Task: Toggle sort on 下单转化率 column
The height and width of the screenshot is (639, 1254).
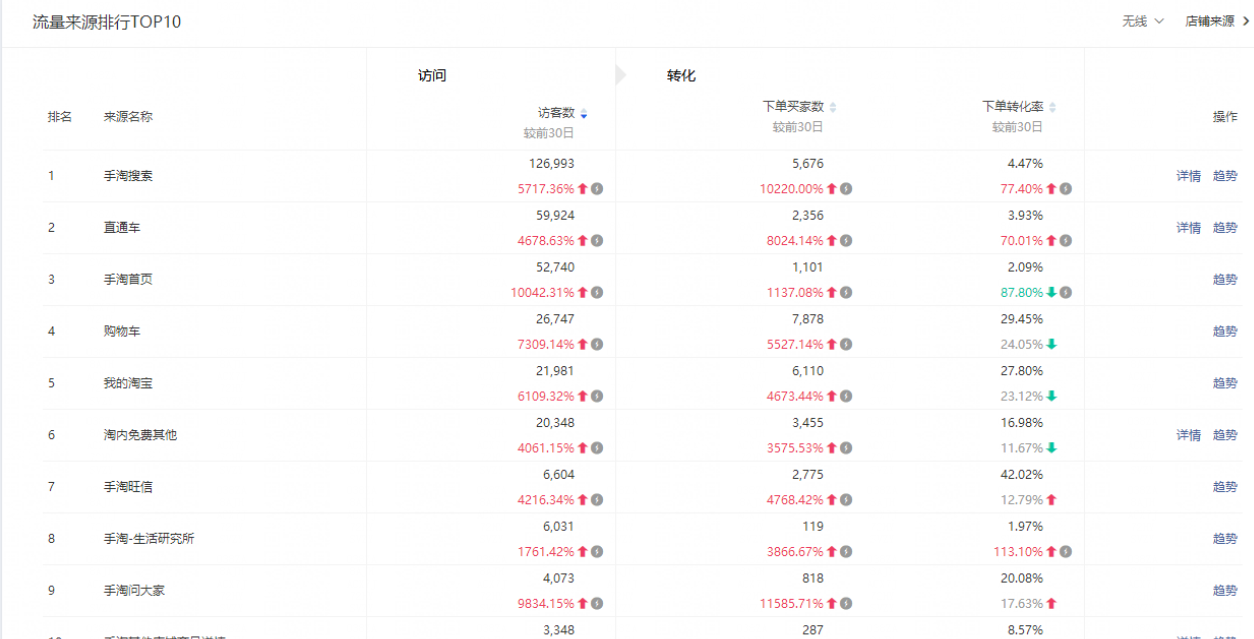Action: point(1053,107)
